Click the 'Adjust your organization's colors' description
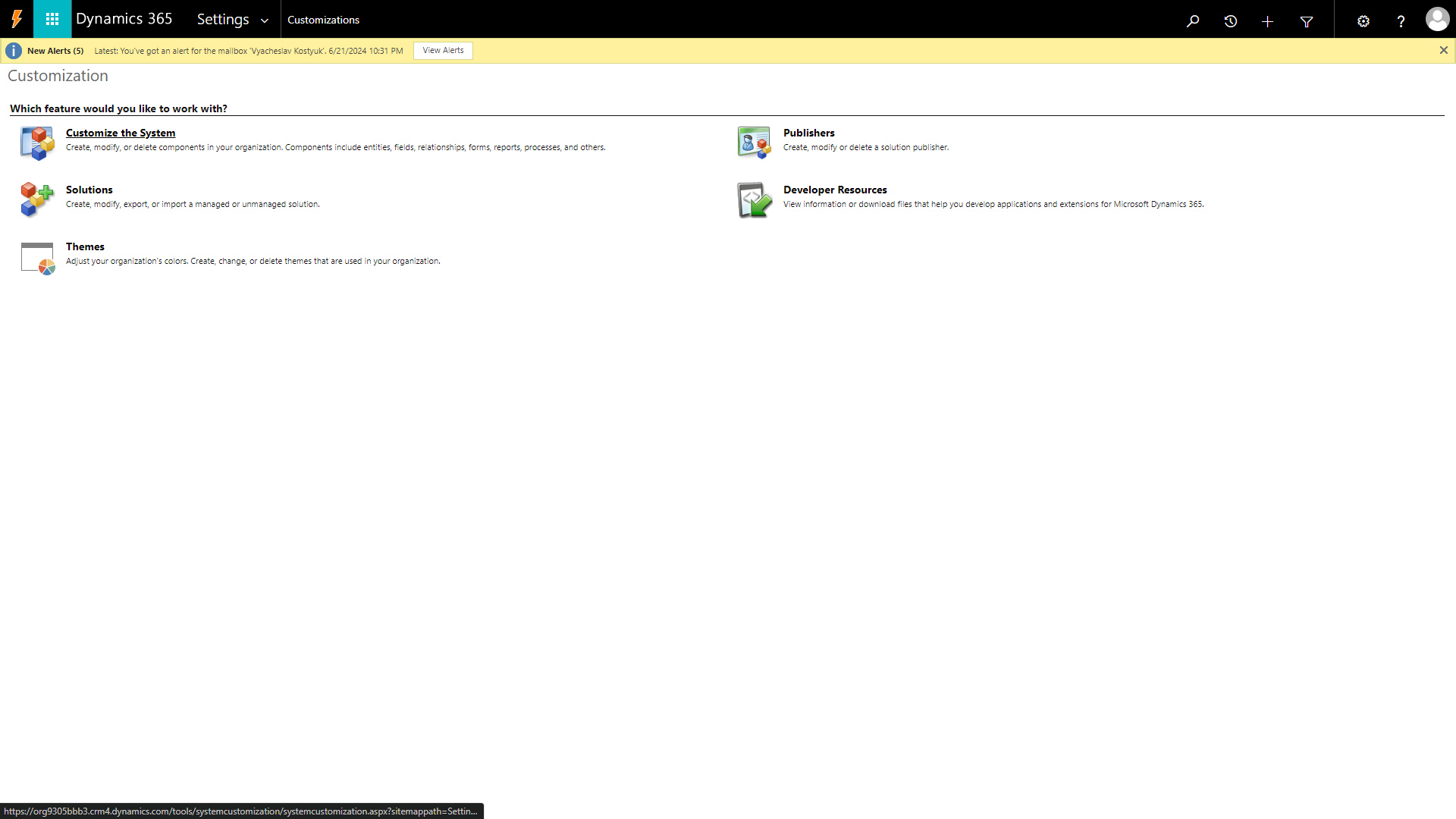1456x819 pixels. pyautogui.click(x=253, y=261)
